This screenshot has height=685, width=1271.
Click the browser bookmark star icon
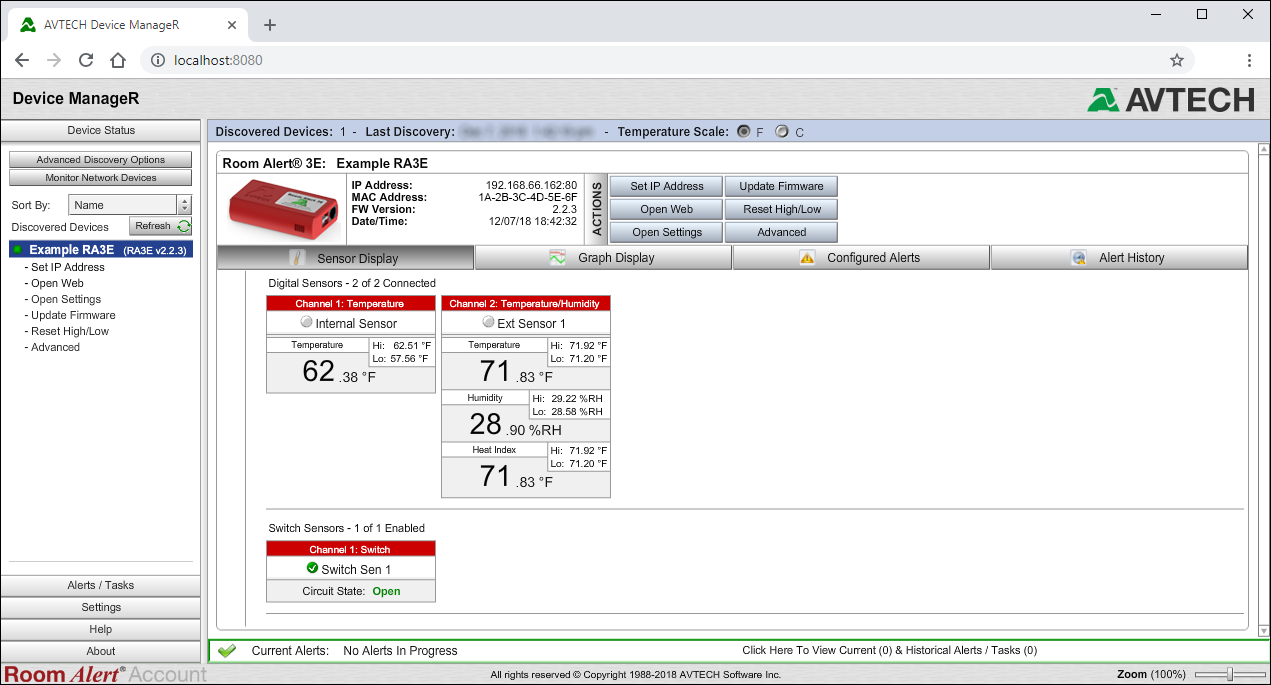1177,60
